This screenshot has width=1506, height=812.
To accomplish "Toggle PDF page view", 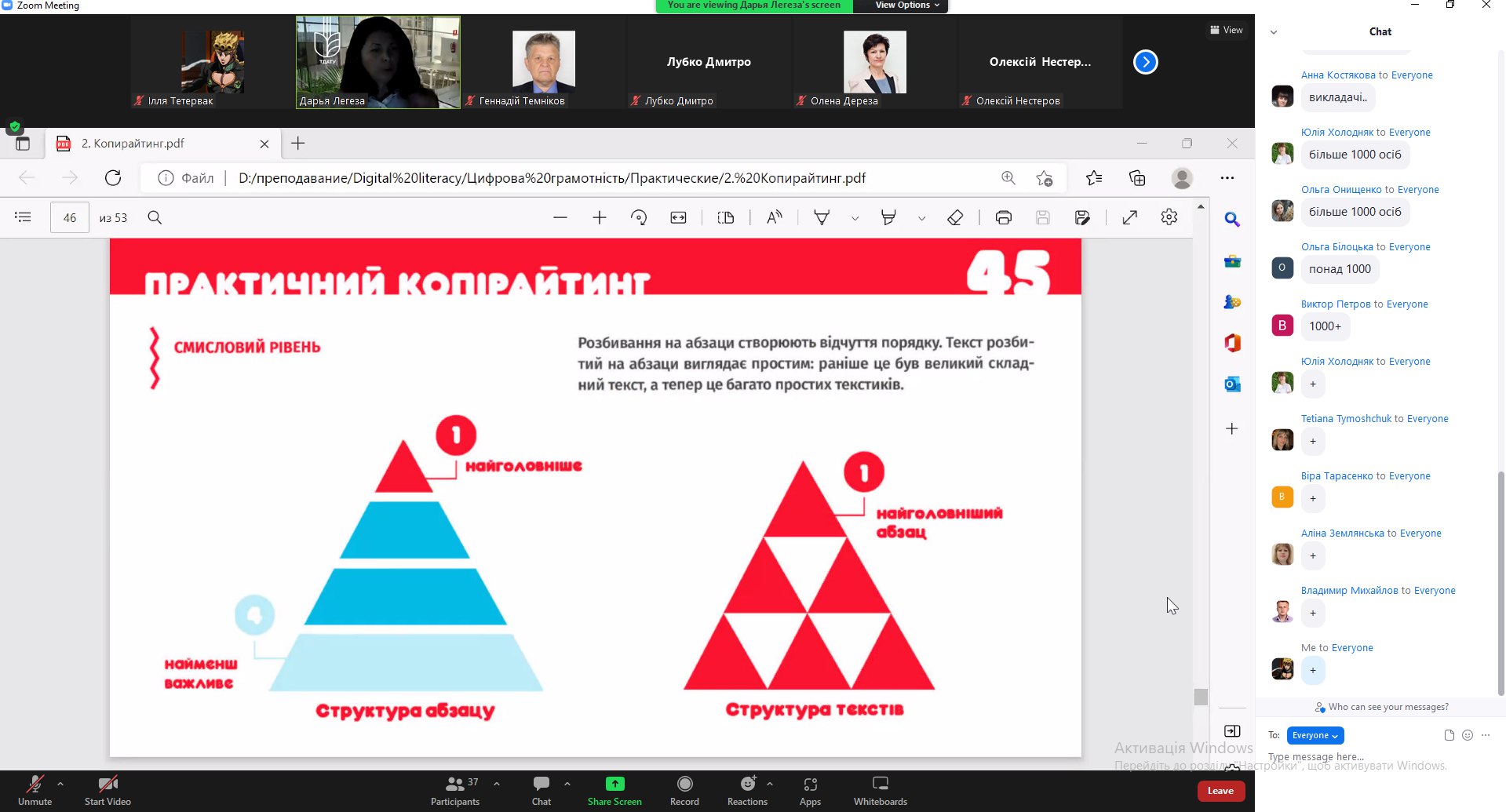I will click(726, 217).
